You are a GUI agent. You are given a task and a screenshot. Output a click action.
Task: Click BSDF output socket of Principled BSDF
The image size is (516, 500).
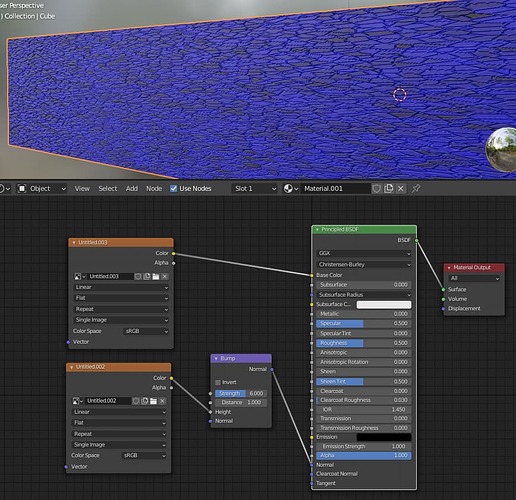point(416,240)
